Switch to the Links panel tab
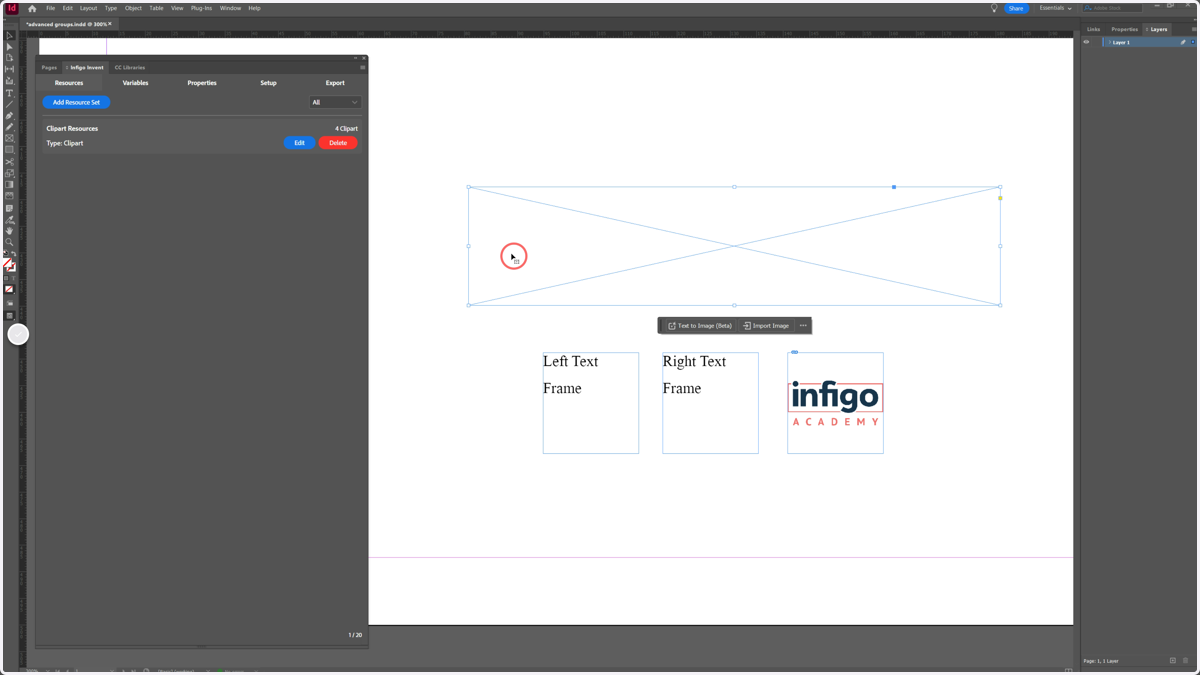Viewport: 1200px width, 675px height. (x=1093, y=29)
